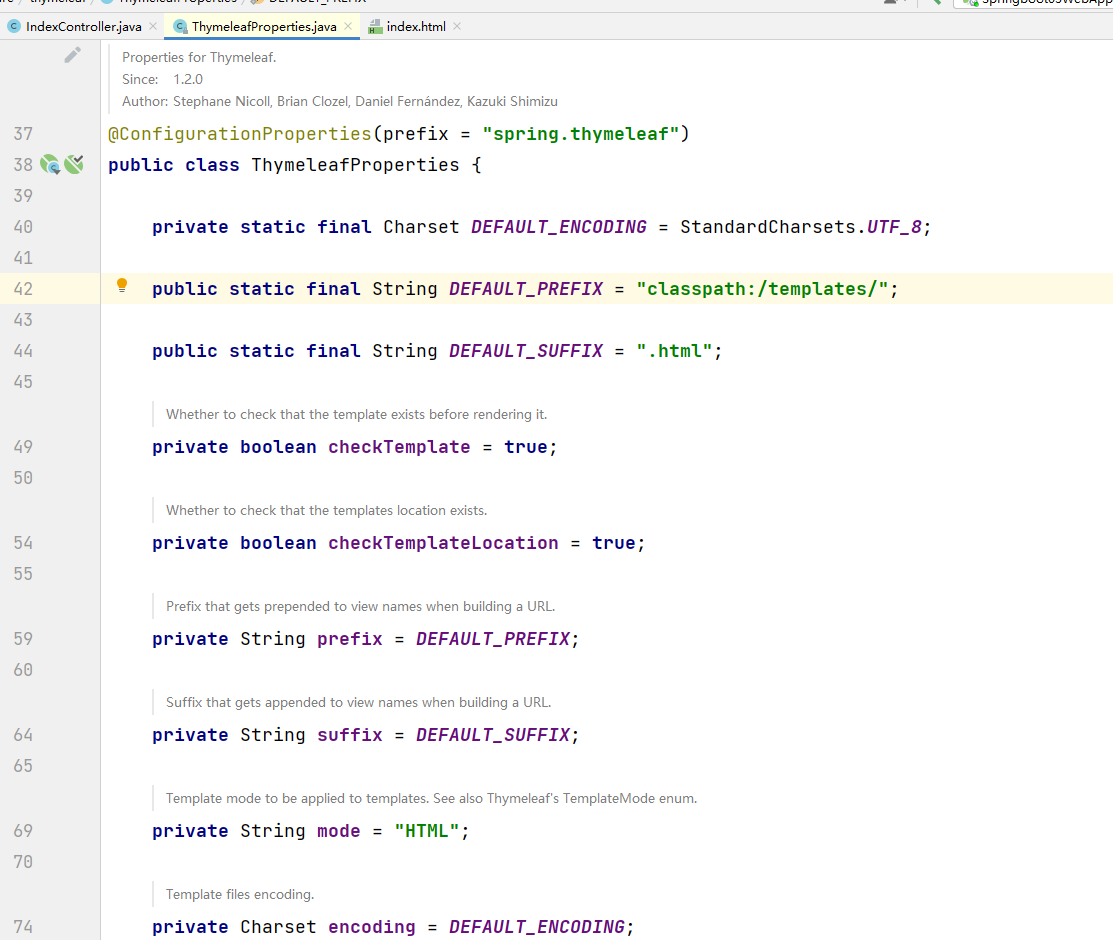Click the Author doc line with Stephane Nicoll
Viewport: 1113px width, 940px height.
tap(339, 102)
